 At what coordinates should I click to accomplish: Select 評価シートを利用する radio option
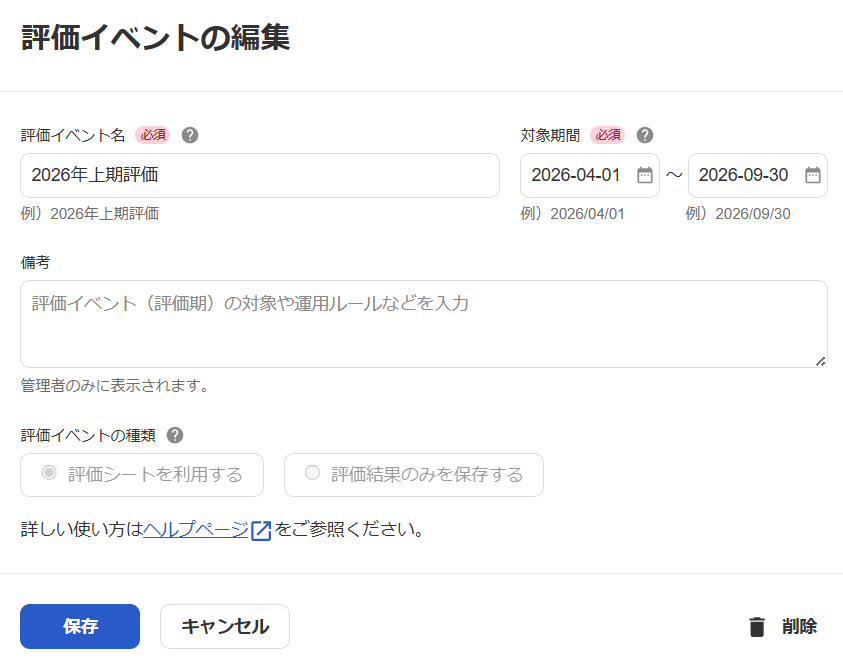coord(142,474)
